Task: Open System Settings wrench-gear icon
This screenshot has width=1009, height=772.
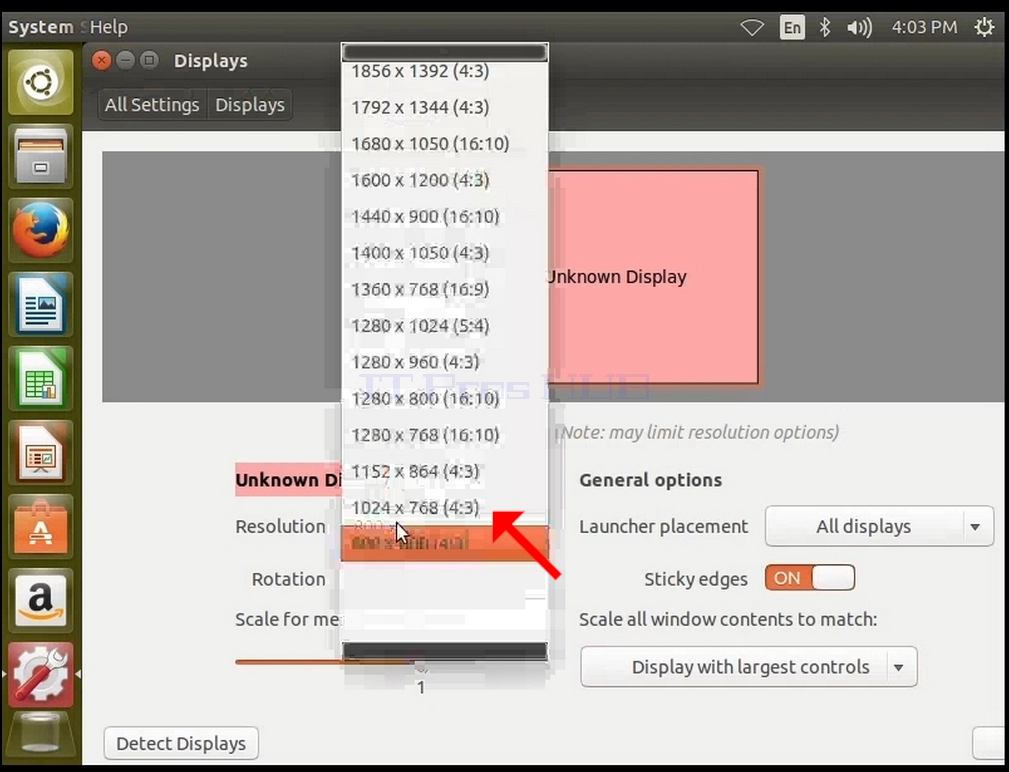Action: point(41,674)
